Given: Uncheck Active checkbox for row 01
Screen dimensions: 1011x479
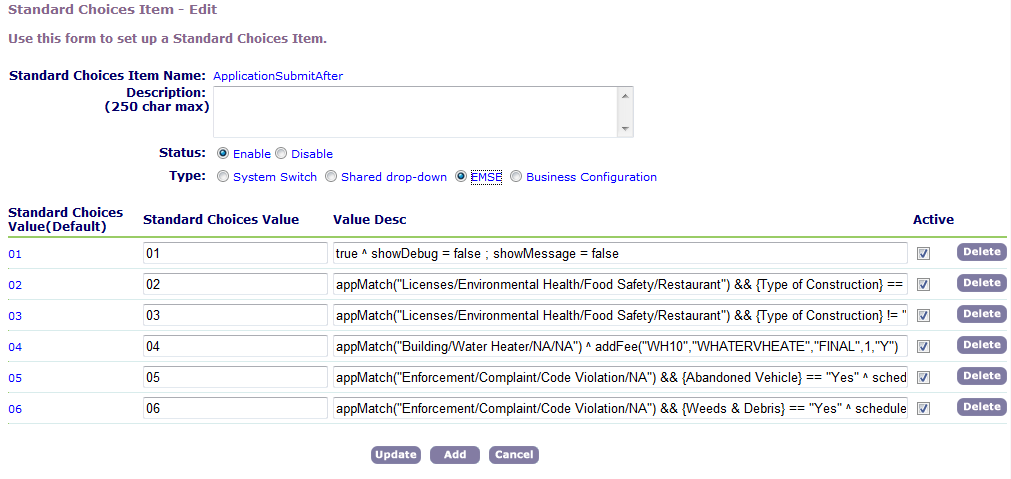Looking at the screenshot, I should coord(923,254).
